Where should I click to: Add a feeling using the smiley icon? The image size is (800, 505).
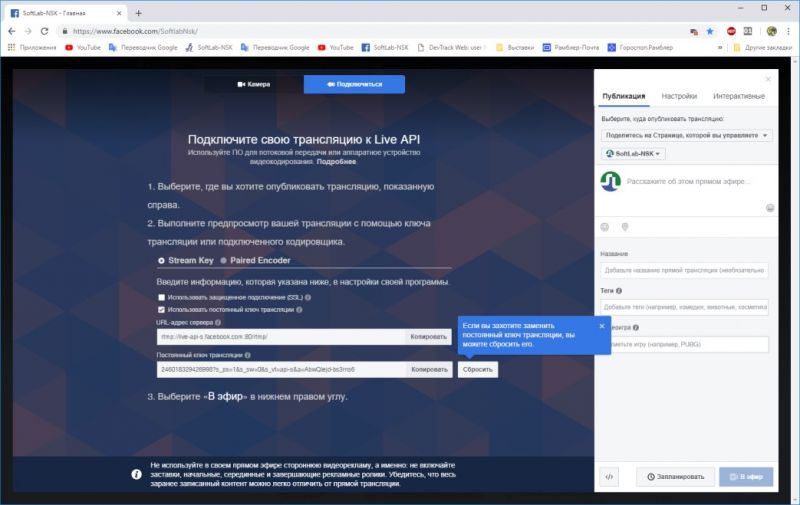coord(605,227)
